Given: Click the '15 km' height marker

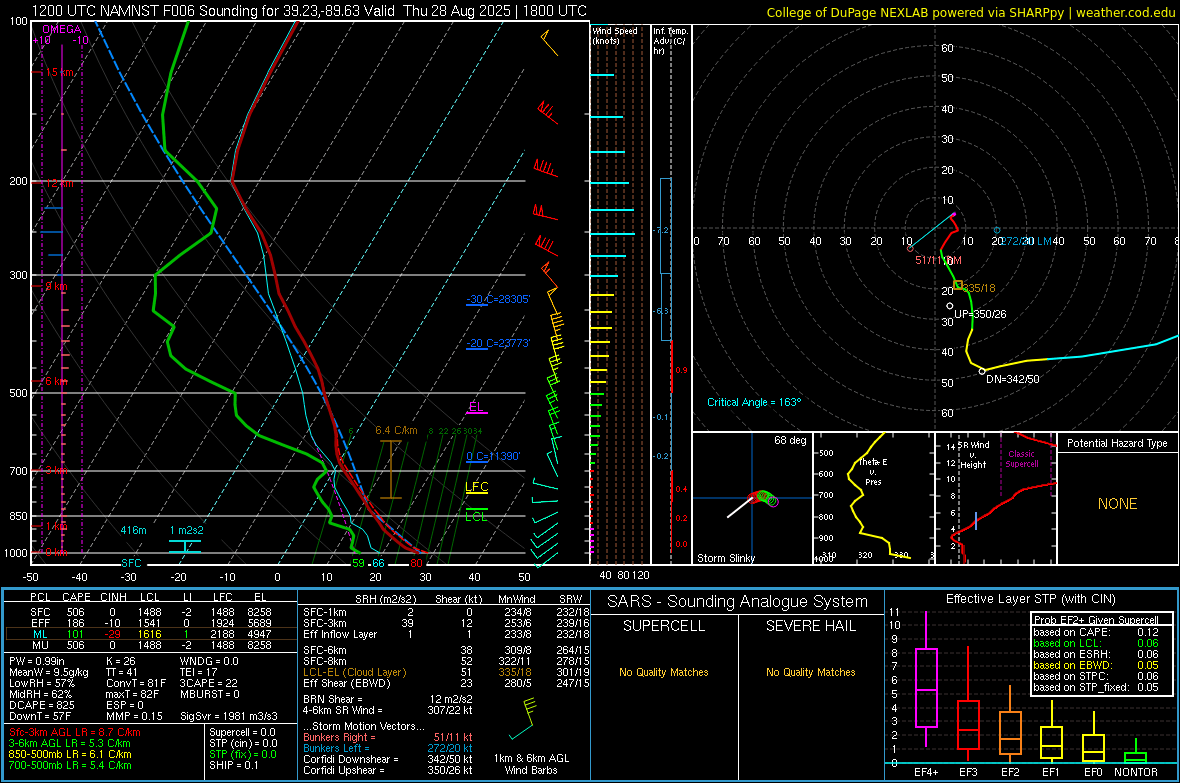Looking at the screenshot, I should 59,72.
